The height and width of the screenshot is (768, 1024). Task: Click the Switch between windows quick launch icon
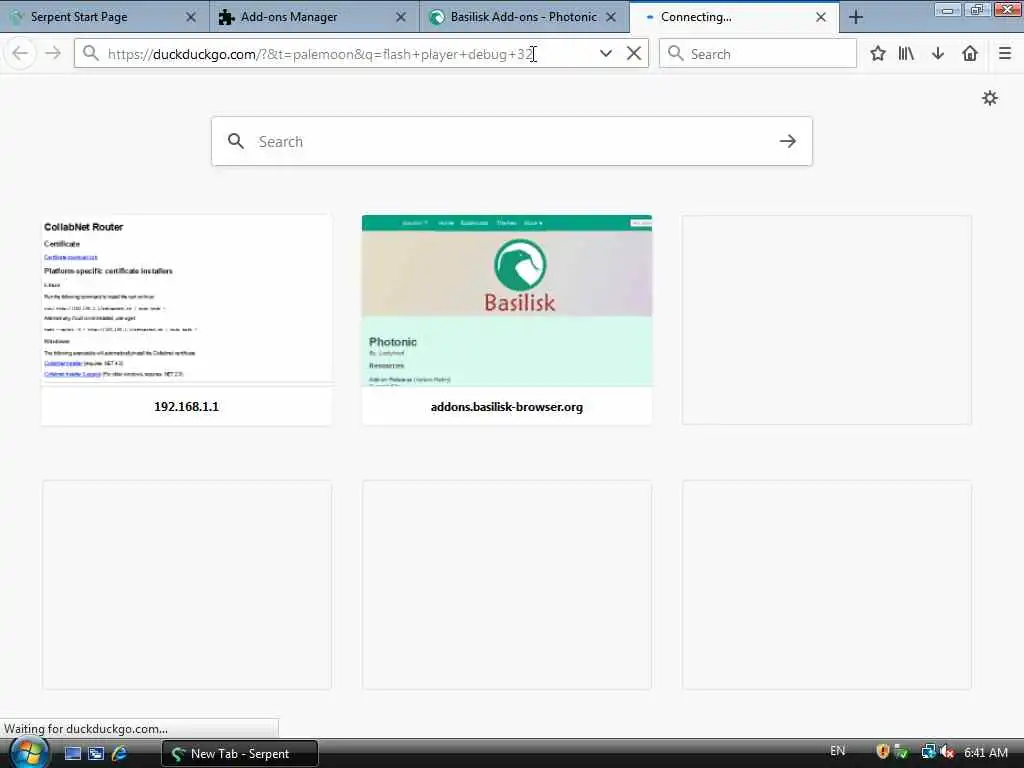[x=95, y=753]
